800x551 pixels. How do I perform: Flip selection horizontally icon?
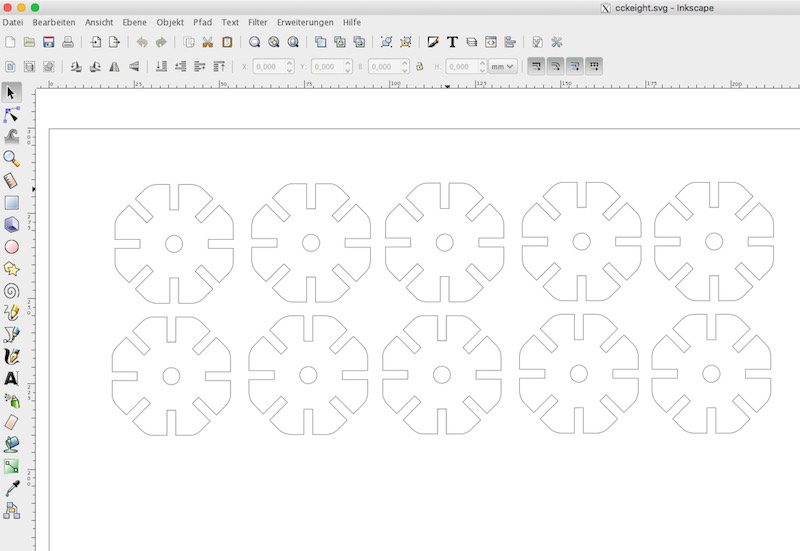pyautogui.click(x=114, y=66)
